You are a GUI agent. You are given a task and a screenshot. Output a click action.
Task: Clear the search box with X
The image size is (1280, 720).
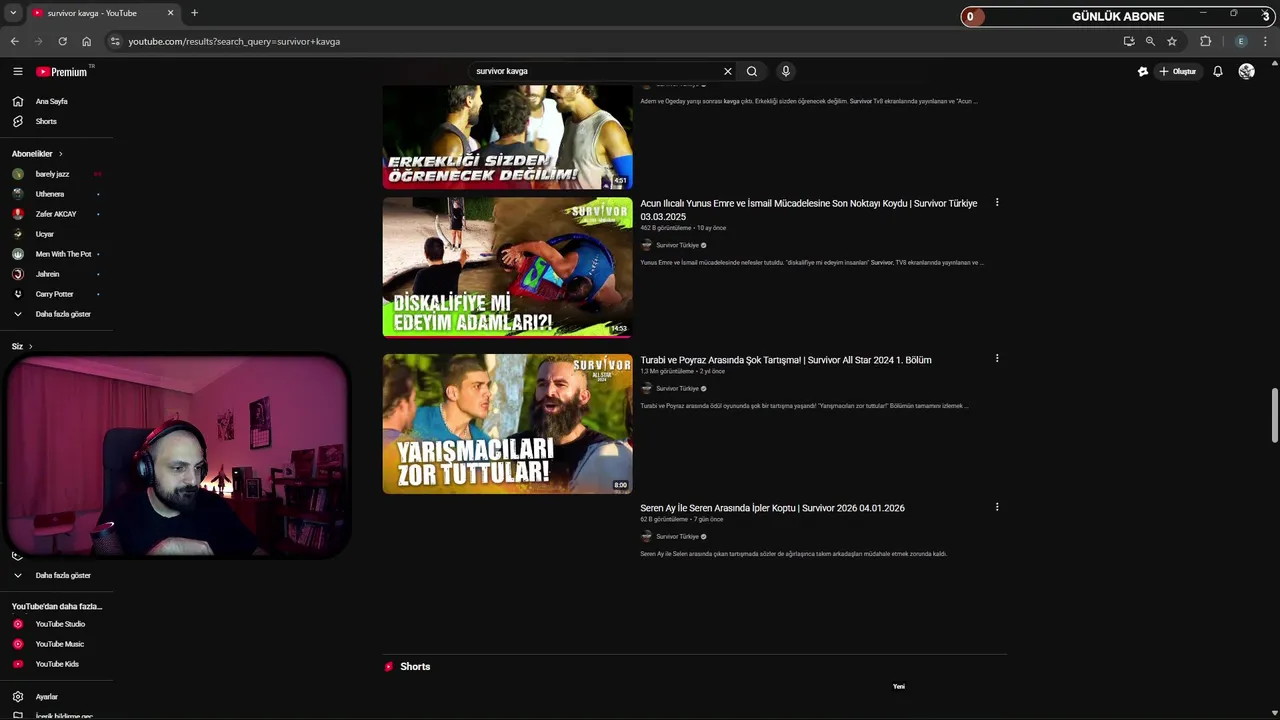coord(727,71)
